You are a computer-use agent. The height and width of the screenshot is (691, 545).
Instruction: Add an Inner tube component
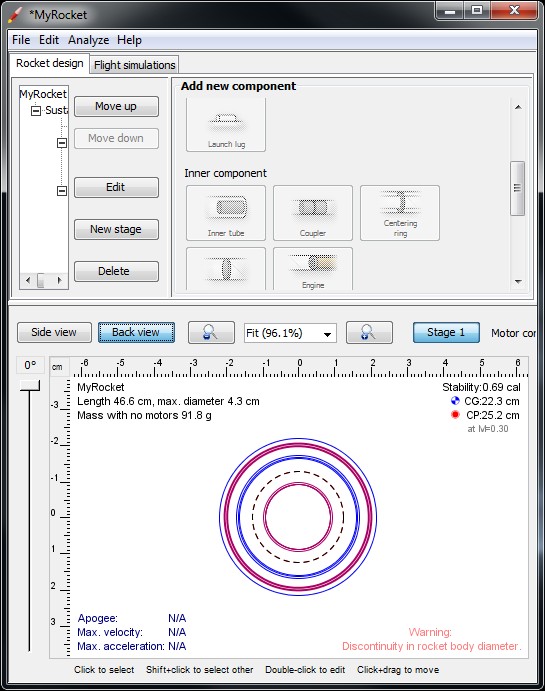[226, 213]
